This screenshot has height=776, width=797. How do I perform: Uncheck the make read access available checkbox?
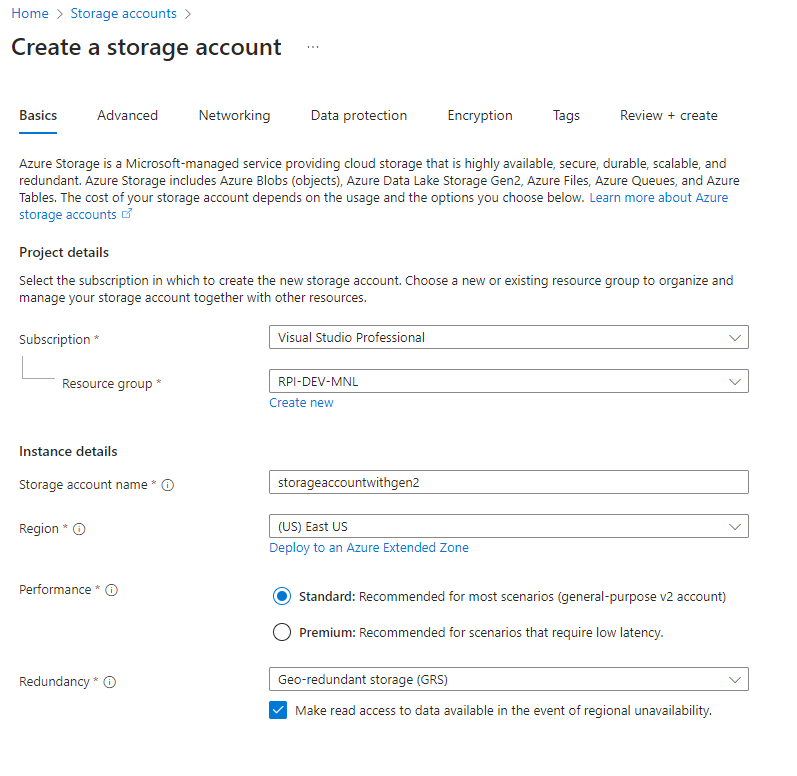click(x=279, y=710)
